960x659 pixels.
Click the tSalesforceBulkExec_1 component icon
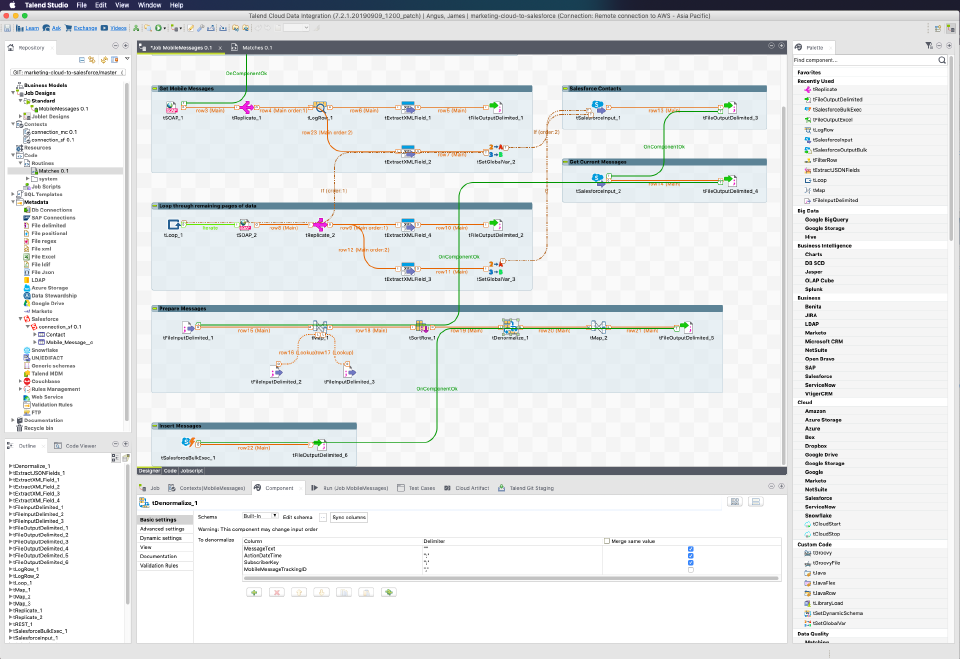click(x=185, y=444)
